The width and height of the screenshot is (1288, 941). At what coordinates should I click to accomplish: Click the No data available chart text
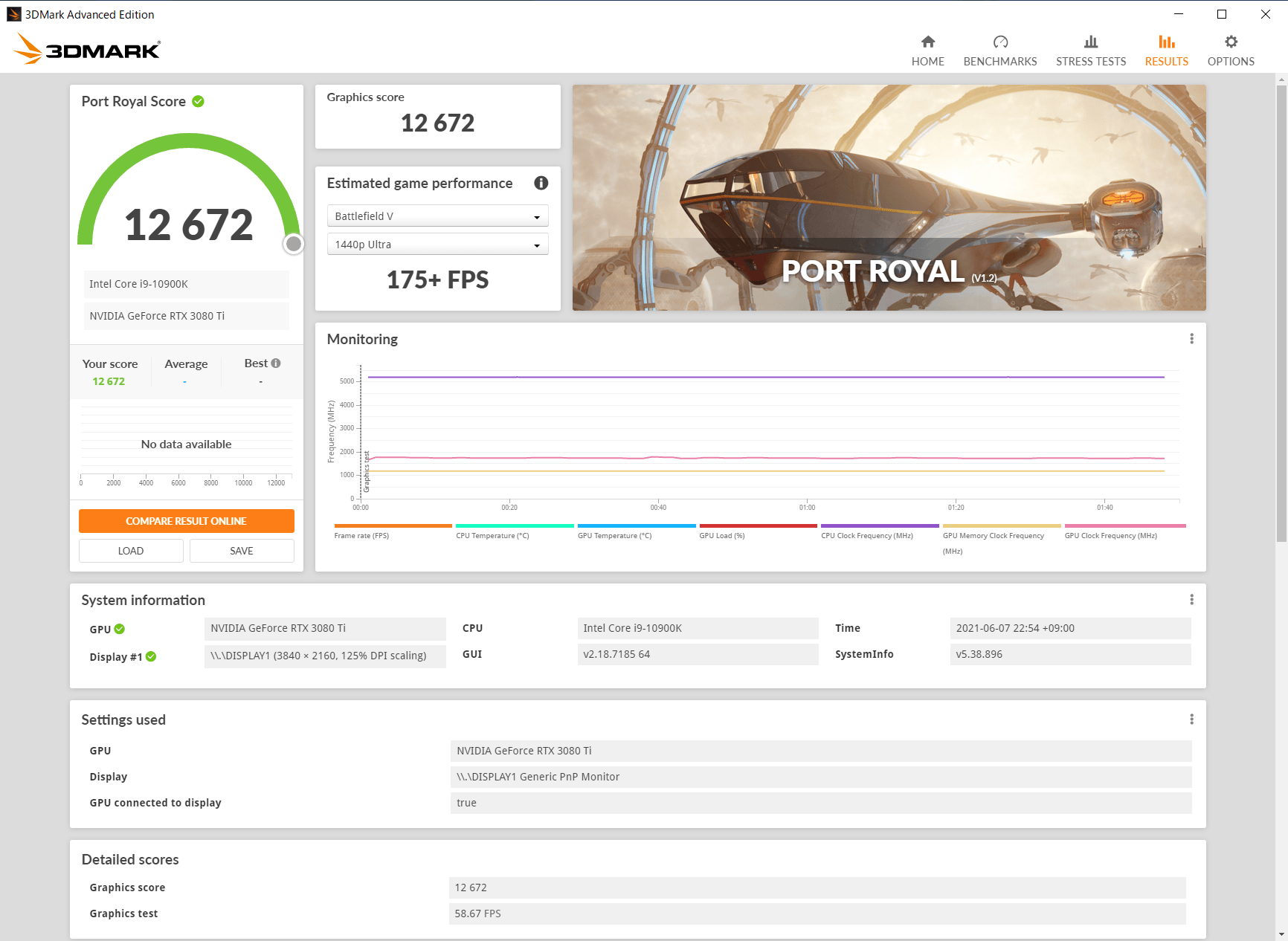[x=186, y=444]
